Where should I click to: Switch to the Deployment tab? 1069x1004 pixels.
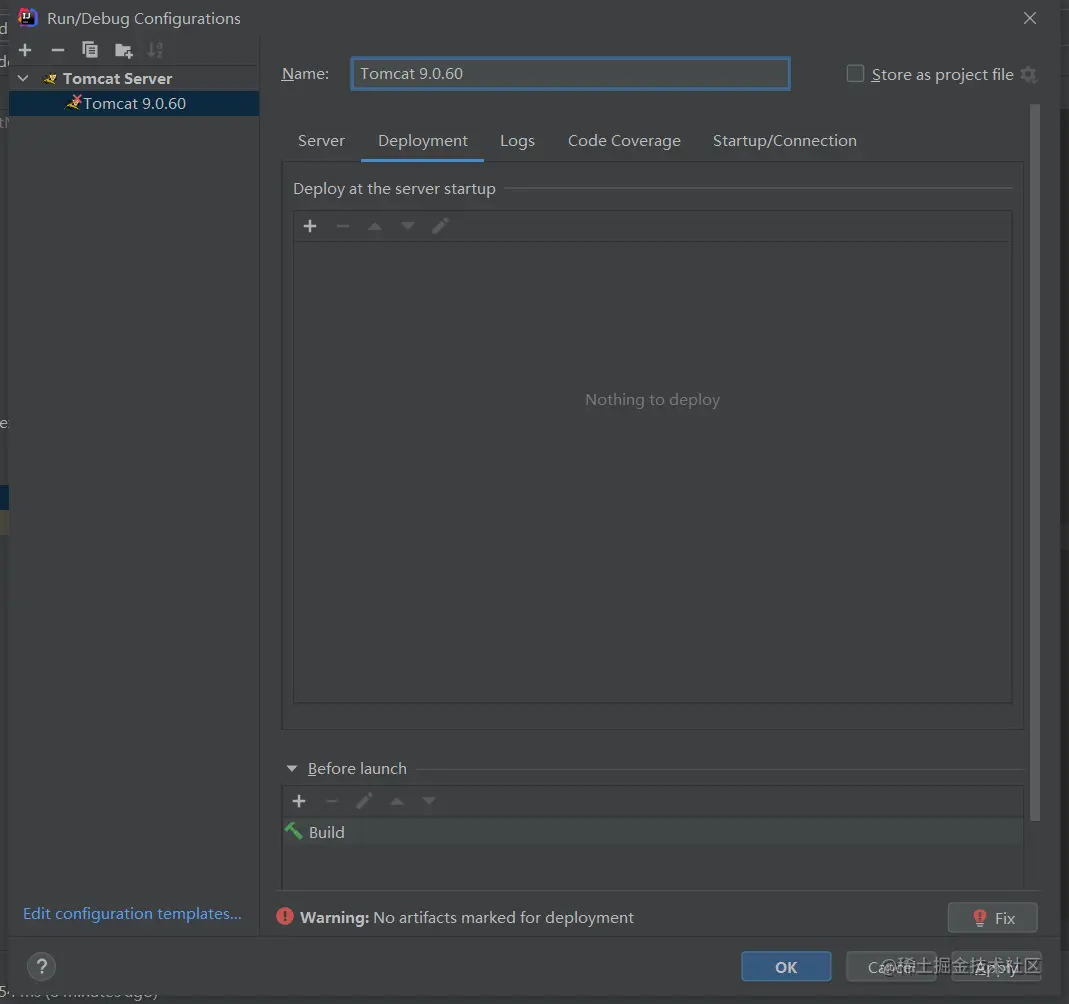[423, 140]
